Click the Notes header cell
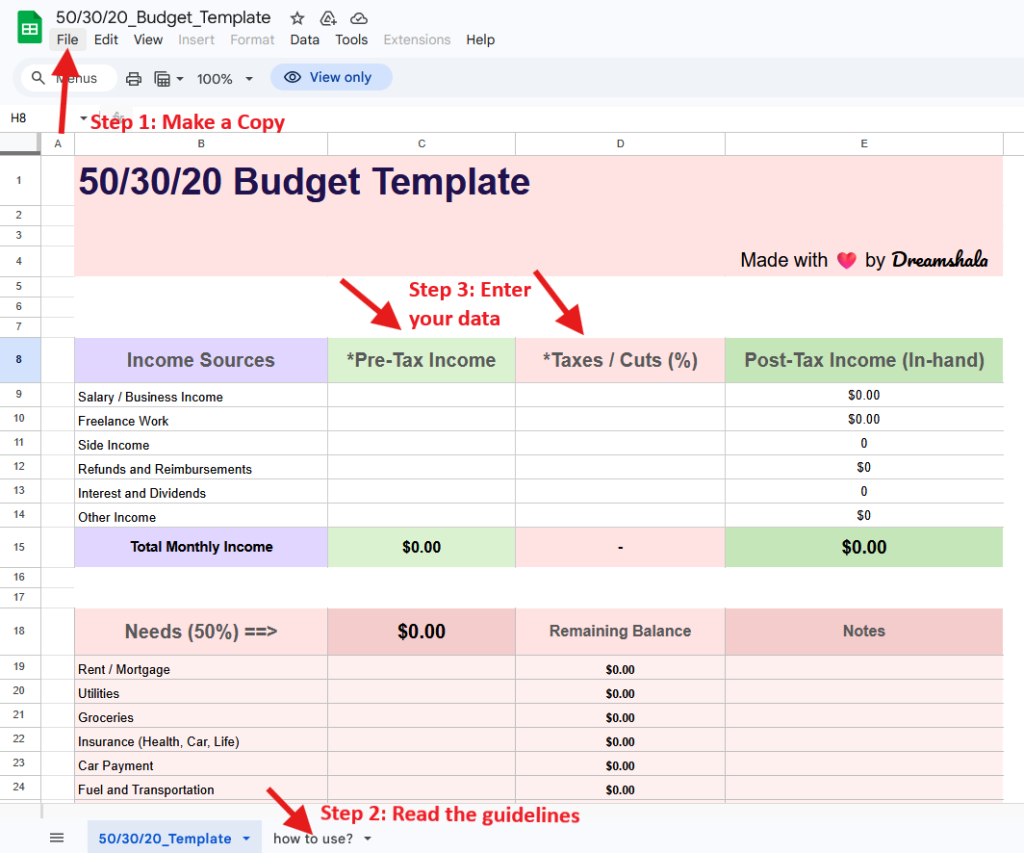 (x=864, y=632)
